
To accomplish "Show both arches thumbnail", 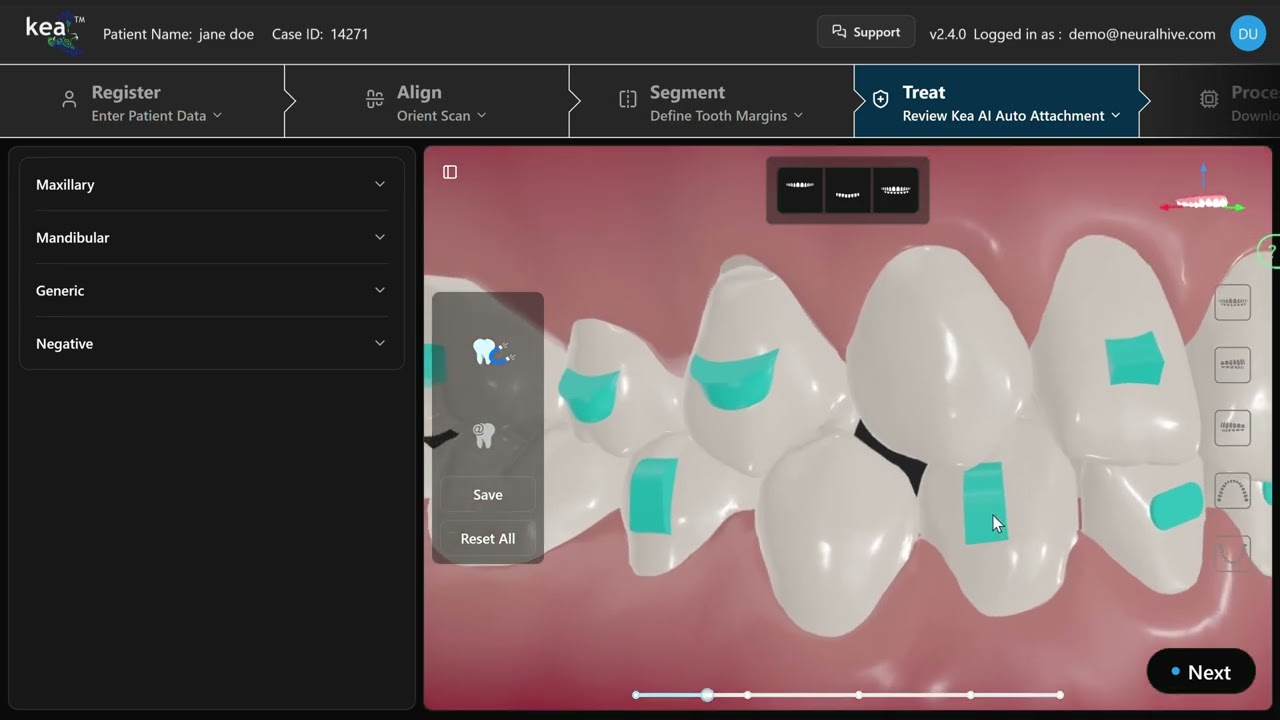I will click(x=895, y=190).
